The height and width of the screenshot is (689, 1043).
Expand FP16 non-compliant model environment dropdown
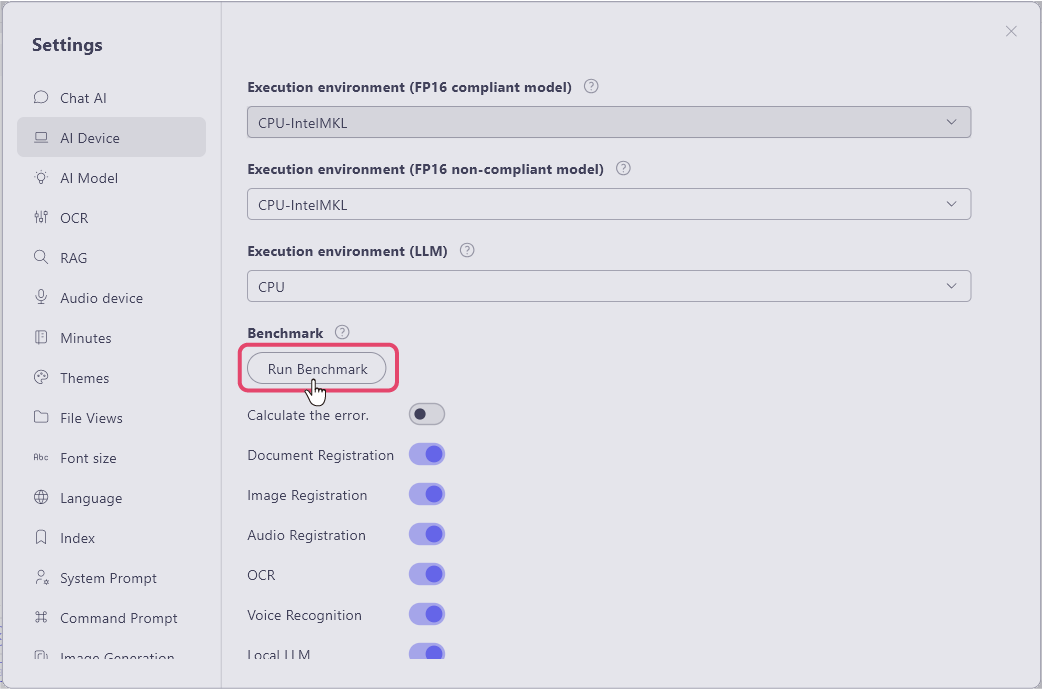click(608, 205)
